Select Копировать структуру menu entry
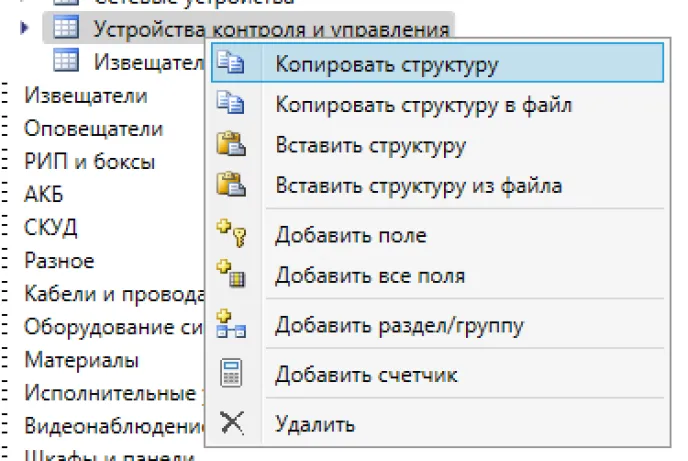The image size is (688, 461). [386, 63]
